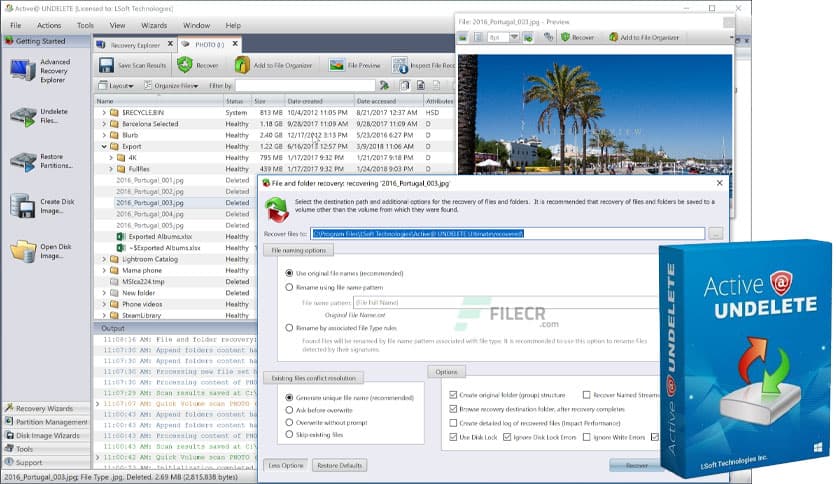Launch Undelete Files from Getting Started

click(24, 116)
